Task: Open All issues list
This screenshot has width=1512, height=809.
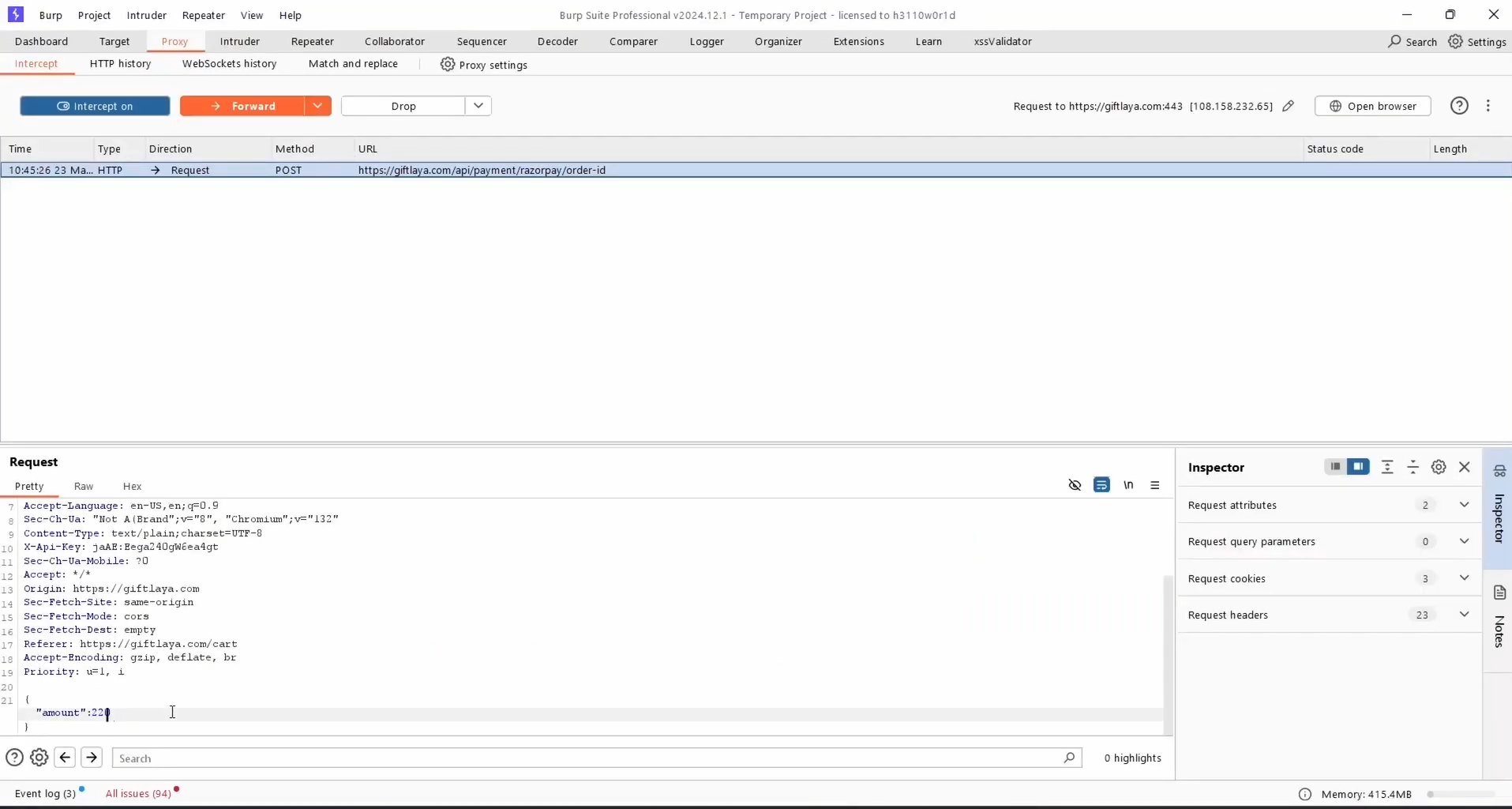Action: pyautogui.click(x=138, y=793)
